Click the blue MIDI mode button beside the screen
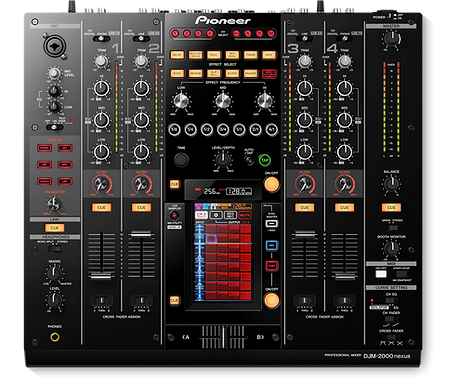This screenshot has height=380, width=460. (271, 246)
